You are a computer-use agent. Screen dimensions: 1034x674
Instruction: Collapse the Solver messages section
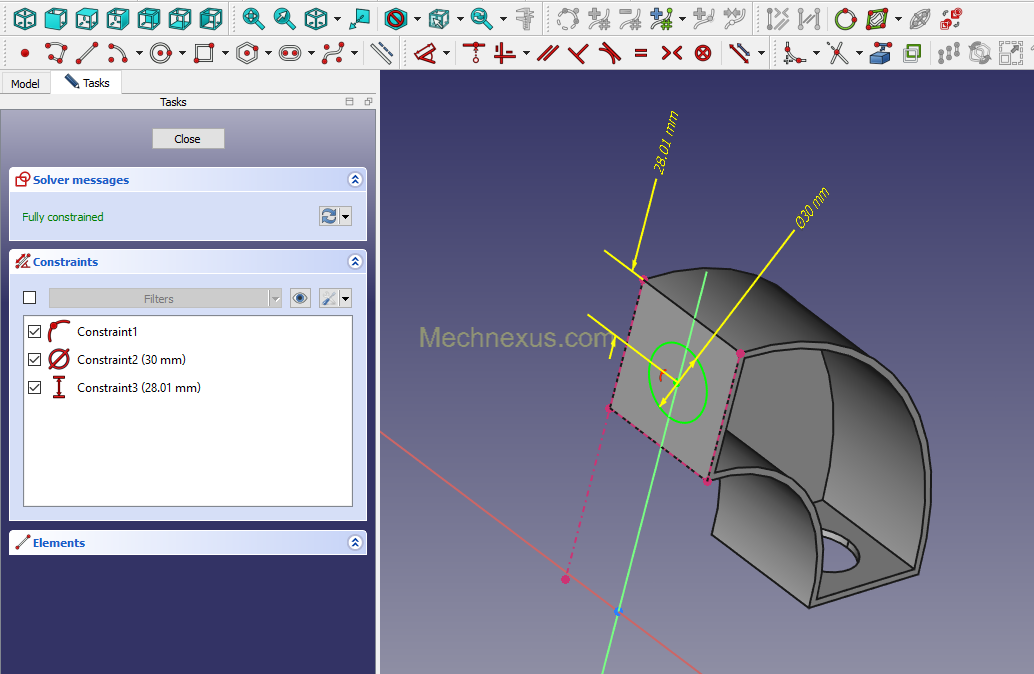coord(354,180)
